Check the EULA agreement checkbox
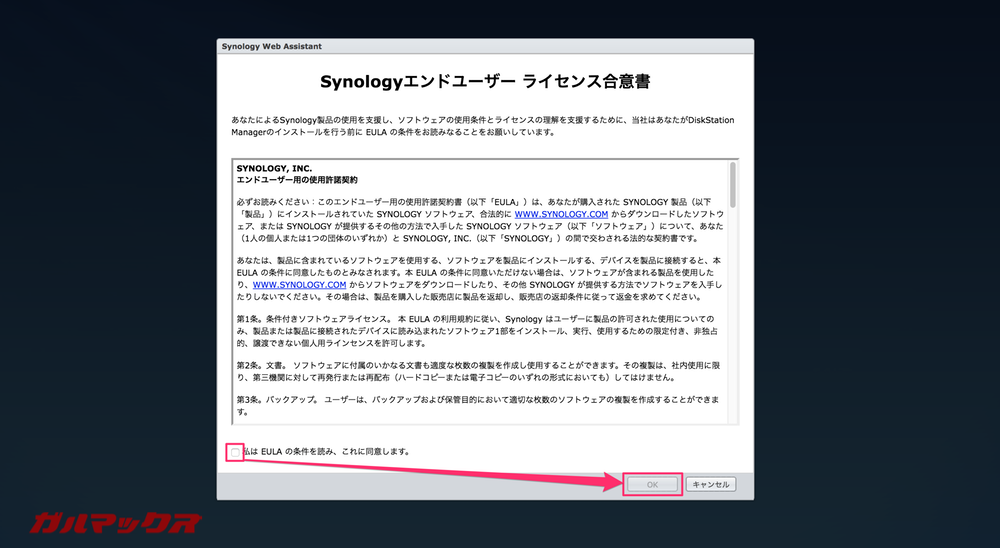This screenshot has height=548, width=1000. click(x=235, y=452)
